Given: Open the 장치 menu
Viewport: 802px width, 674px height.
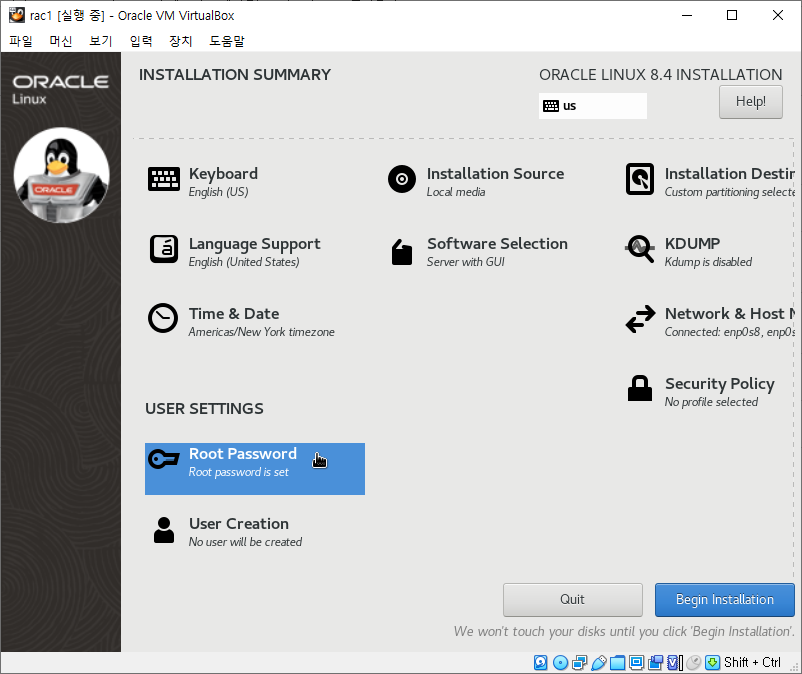Looking at the screenshot, I should (181, 41).
